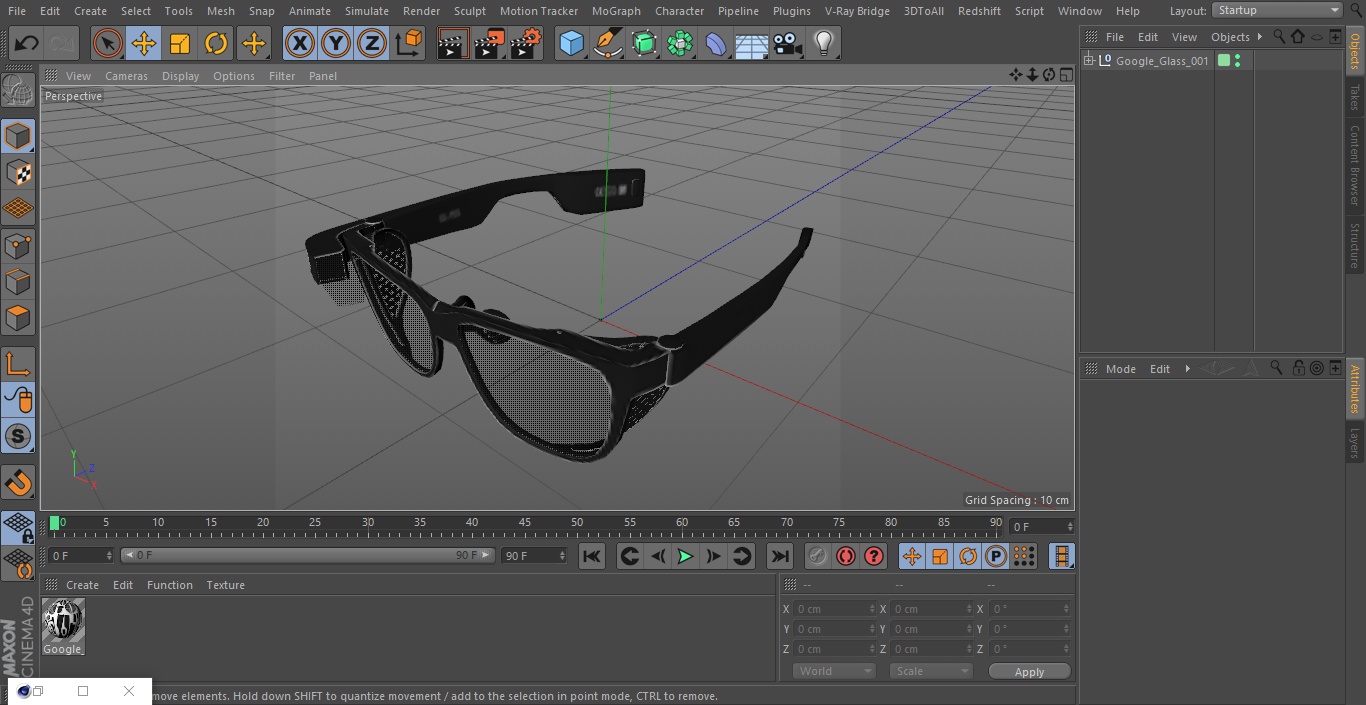1366x705 pixels.
Task: Switch to the Content Browser side tab
Action: tap(1355, 165)
